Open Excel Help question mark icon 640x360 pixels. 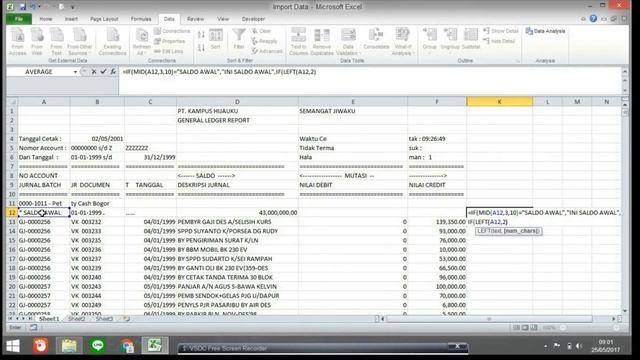click(x=593, y=19)
